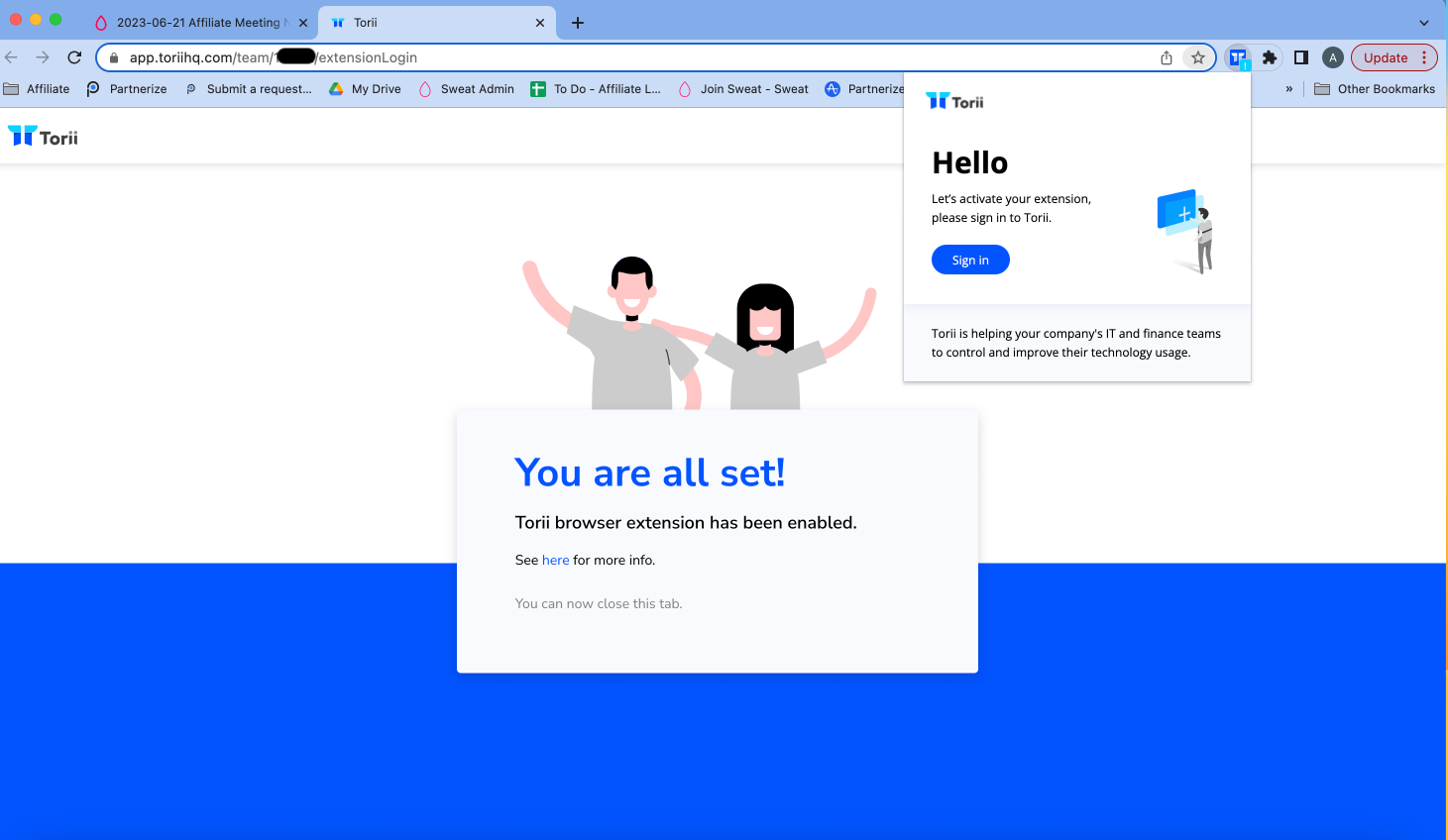This screenshot has height=840, width=1448.
Task: Click Torii logo in page header
Action: coord(43,137)
